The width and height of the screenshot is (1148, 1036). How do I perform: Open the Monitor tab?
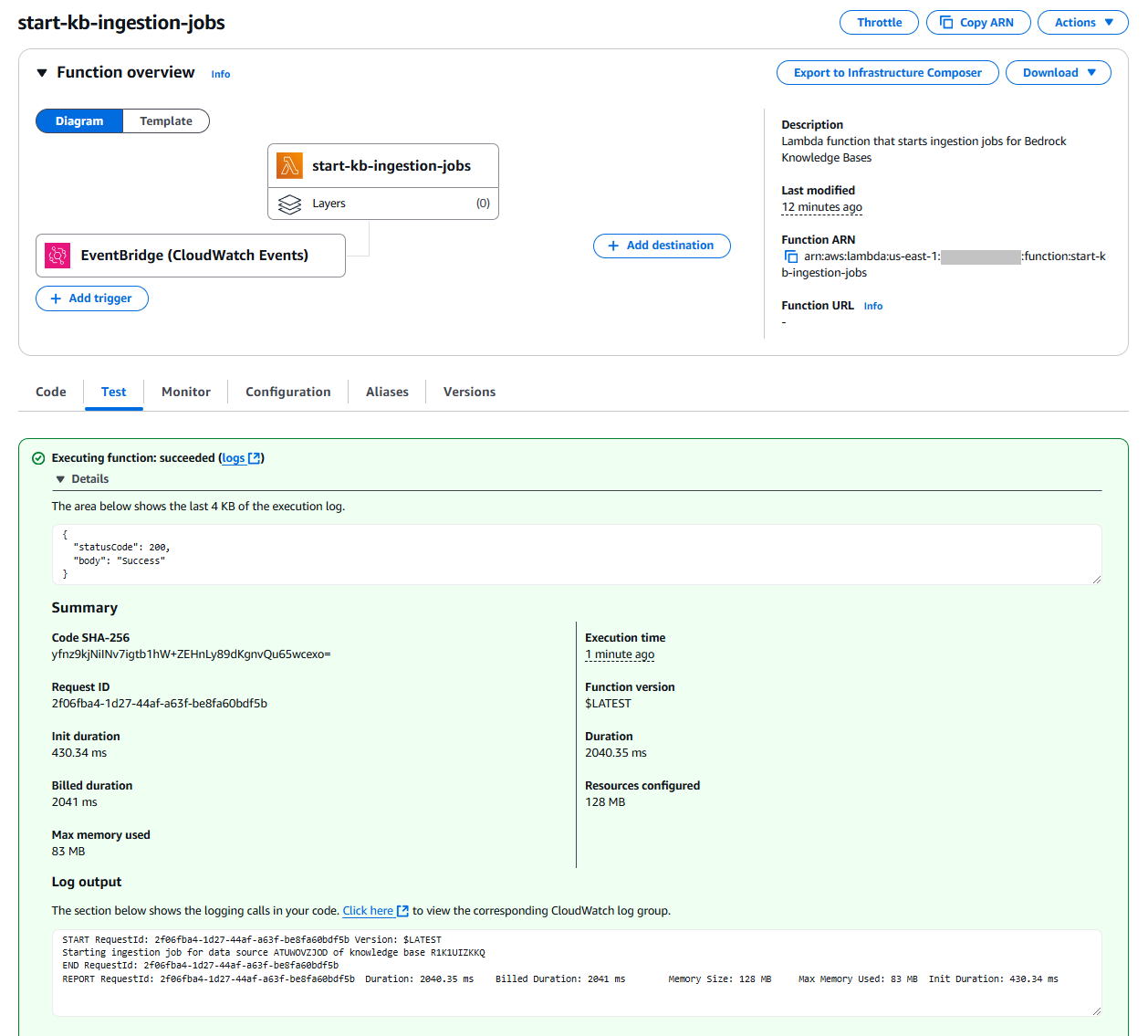click(x=186, y=392)
